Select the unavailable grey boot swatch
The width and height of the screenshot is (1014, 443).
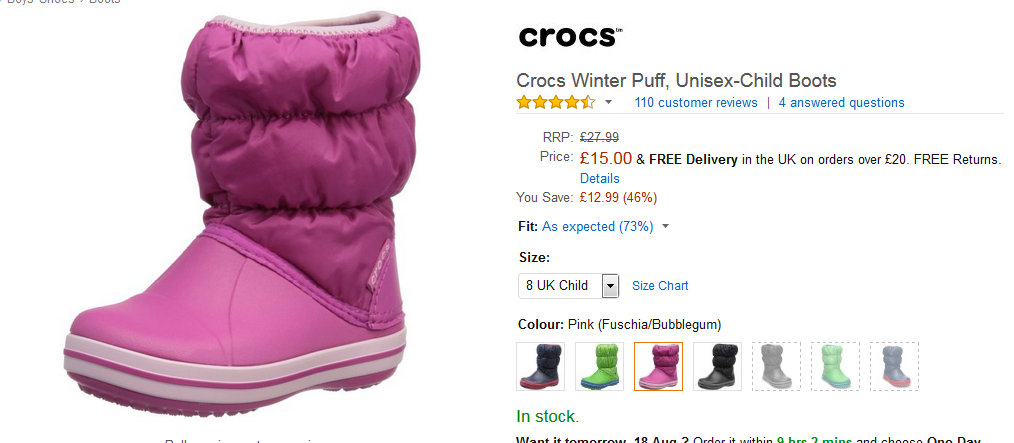tap(776, 367)
